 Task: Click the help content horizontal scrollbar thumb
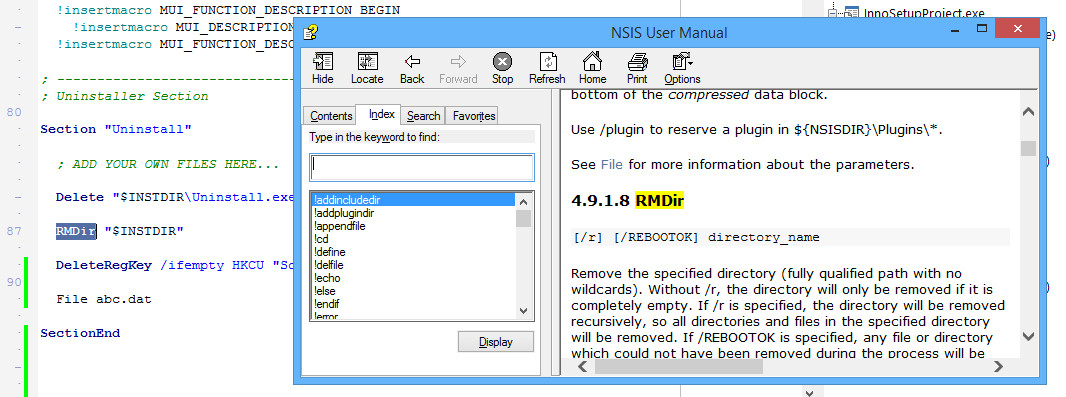tap(678, 367)
